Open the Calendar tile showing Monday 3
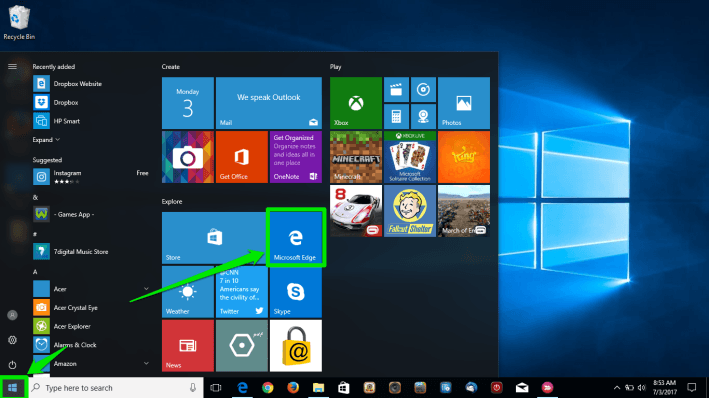Viewport: 709px width, 398px height. [x=188, y=103]
